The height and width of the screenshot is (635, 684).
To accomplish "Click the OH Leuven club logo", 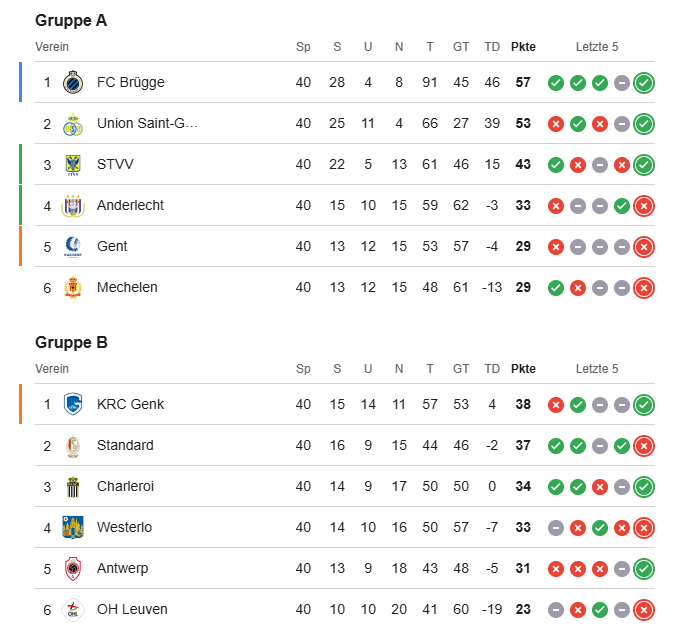I will coord(73,609).
